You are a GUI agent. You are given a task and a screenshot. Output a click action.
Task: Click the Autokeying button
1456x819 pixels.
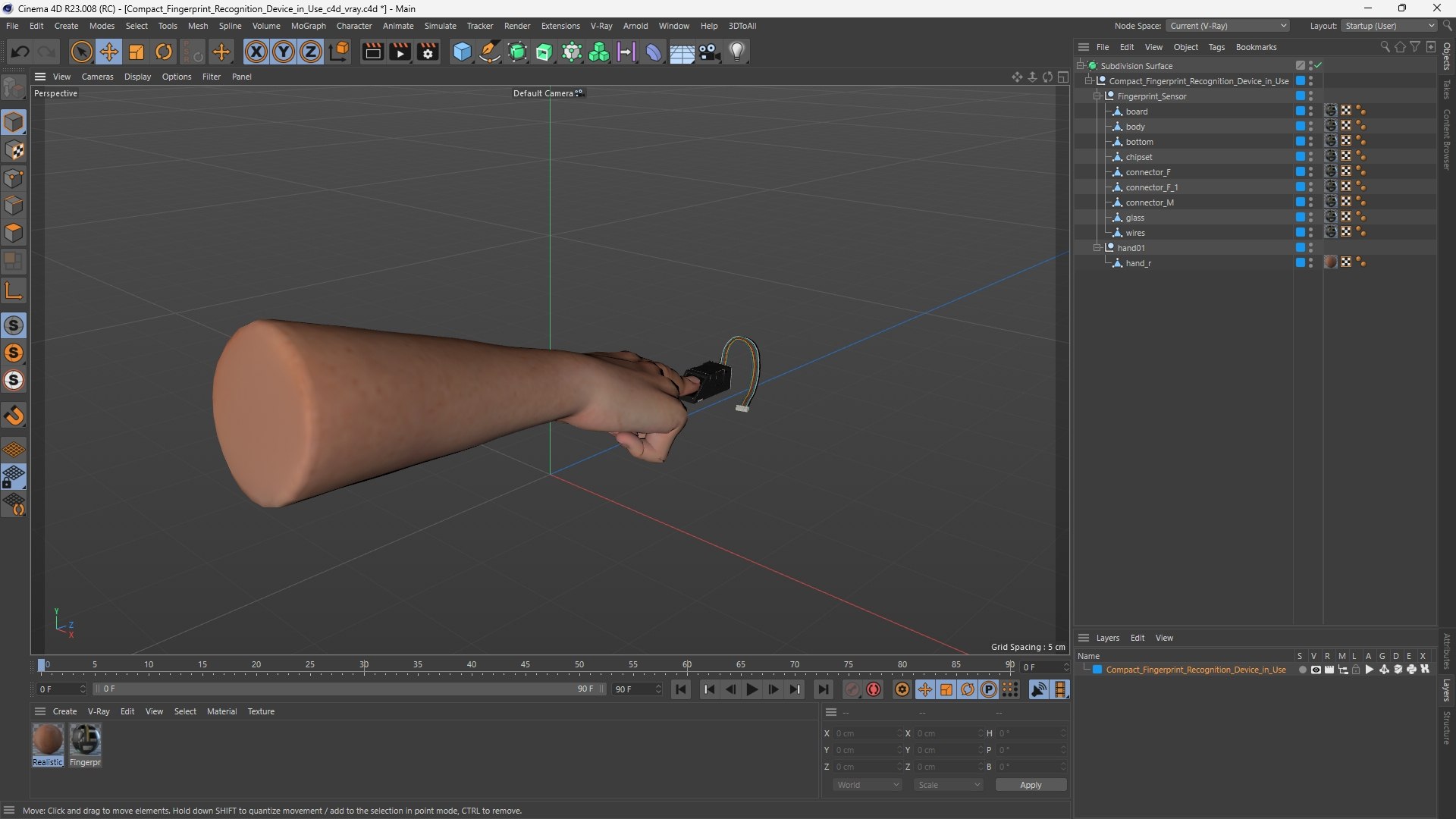874,689
